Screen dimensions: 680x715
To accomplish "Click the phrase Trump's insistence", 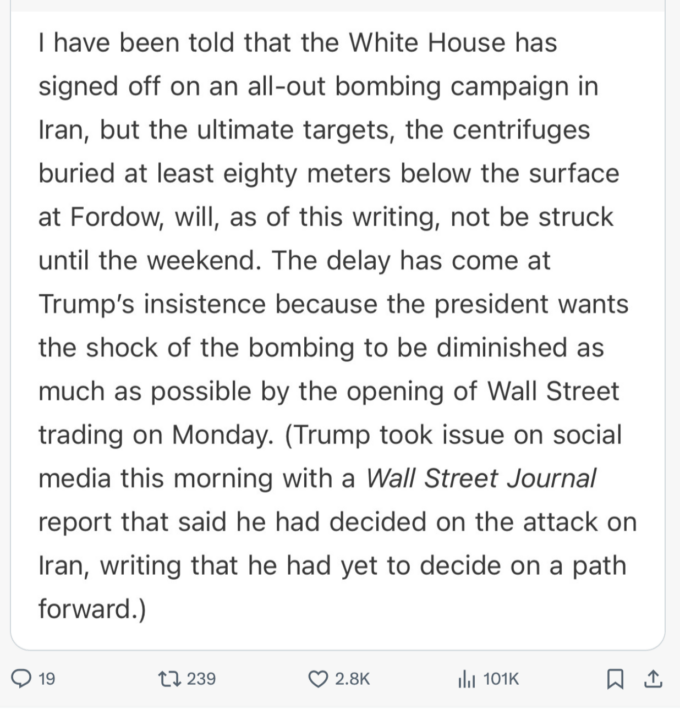I will point(152,304).
